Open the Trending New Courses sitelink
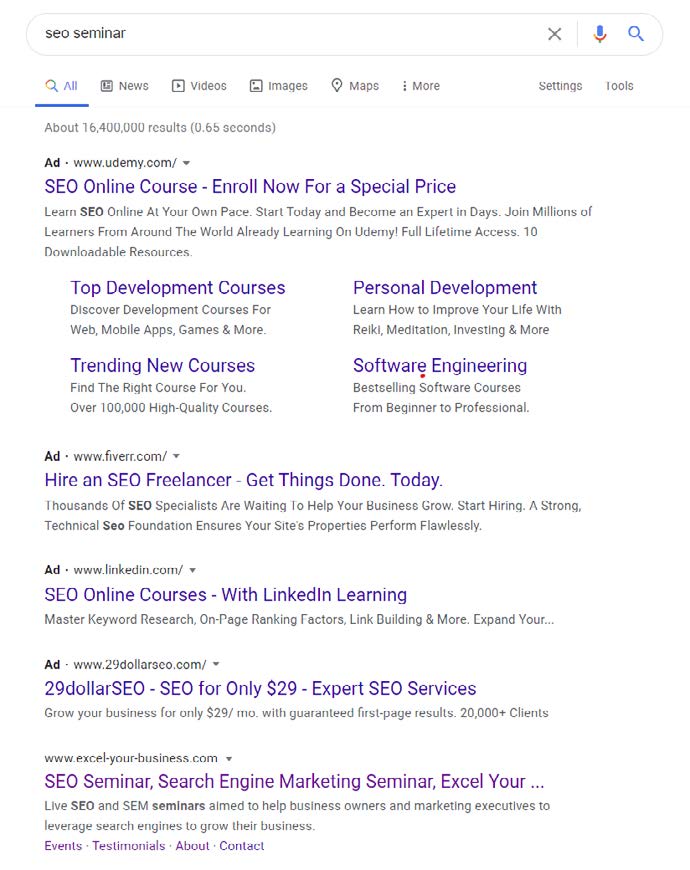This screenshot has width=690, height=870. (x=163, y=365)
